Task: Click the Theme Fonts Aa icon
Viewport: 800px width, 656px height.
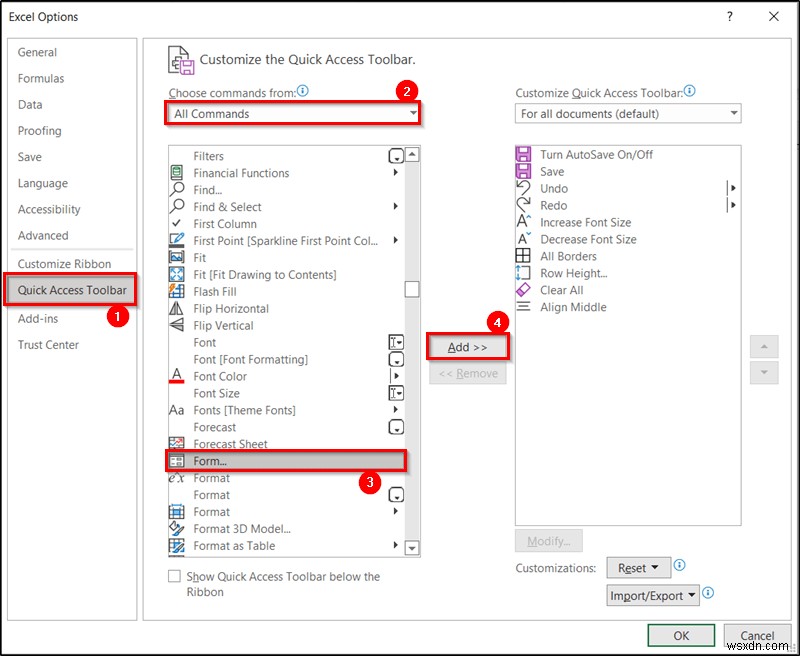Action: pyautogui.click(x=177, y=410)
